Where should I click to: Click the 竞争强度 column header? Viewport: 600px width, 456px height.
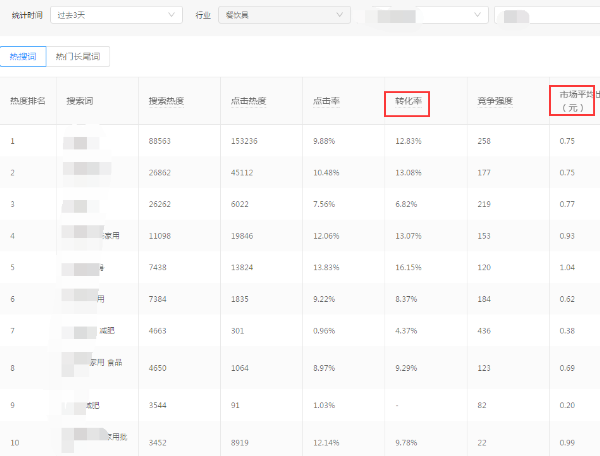click(495, 101)
